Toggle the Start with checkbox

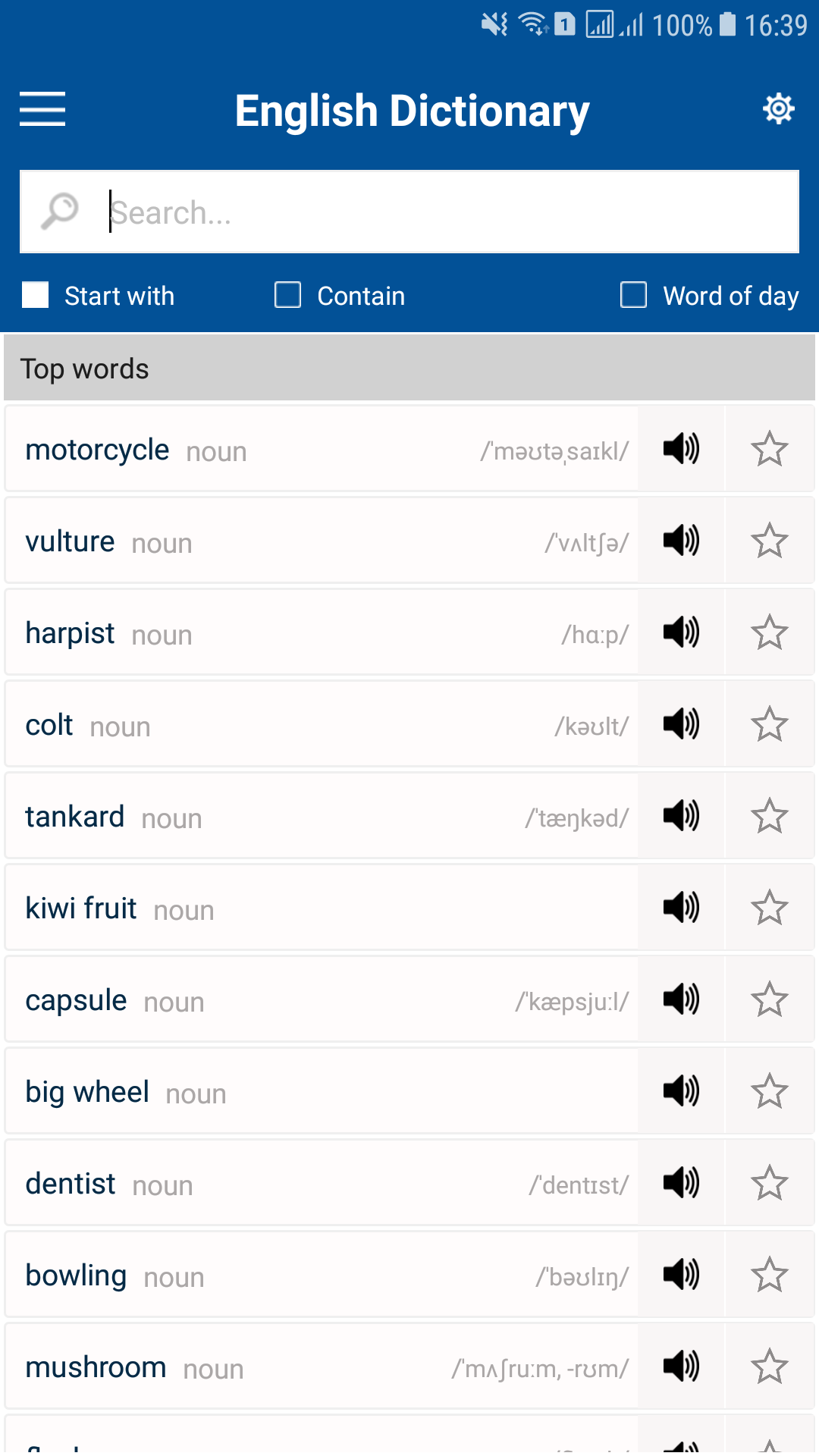(36, 295)
